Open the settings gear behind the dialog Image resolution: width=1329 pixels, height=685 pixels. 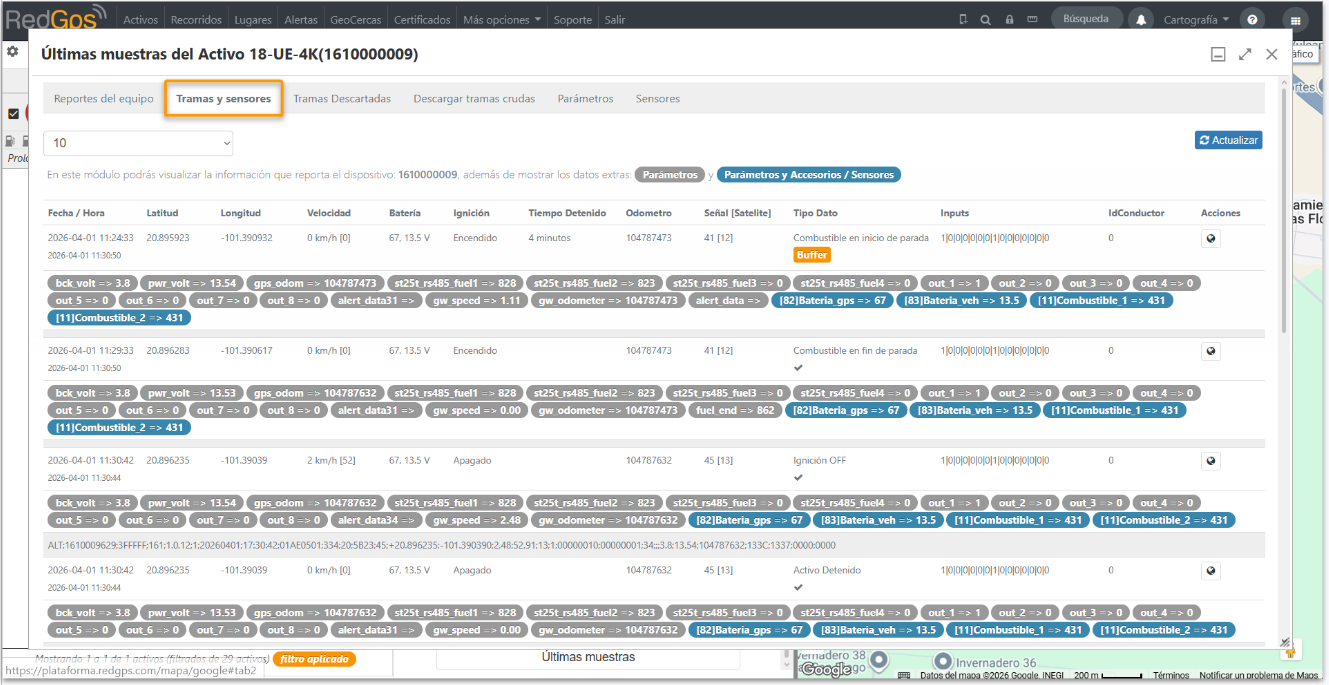tap(12, 51)
